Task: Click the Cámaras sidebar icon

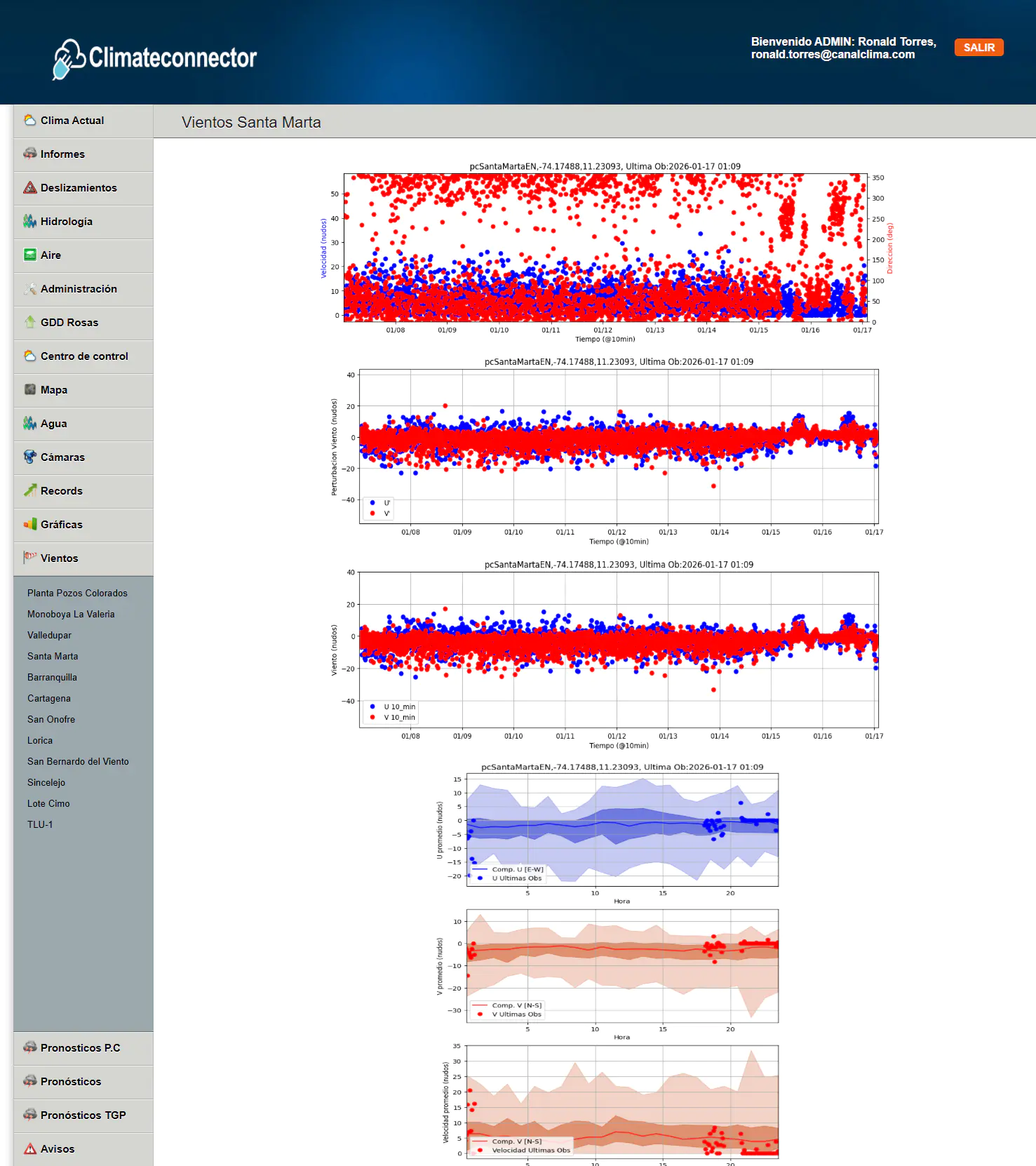Action: pyautogui.click(x=29, y=457)
